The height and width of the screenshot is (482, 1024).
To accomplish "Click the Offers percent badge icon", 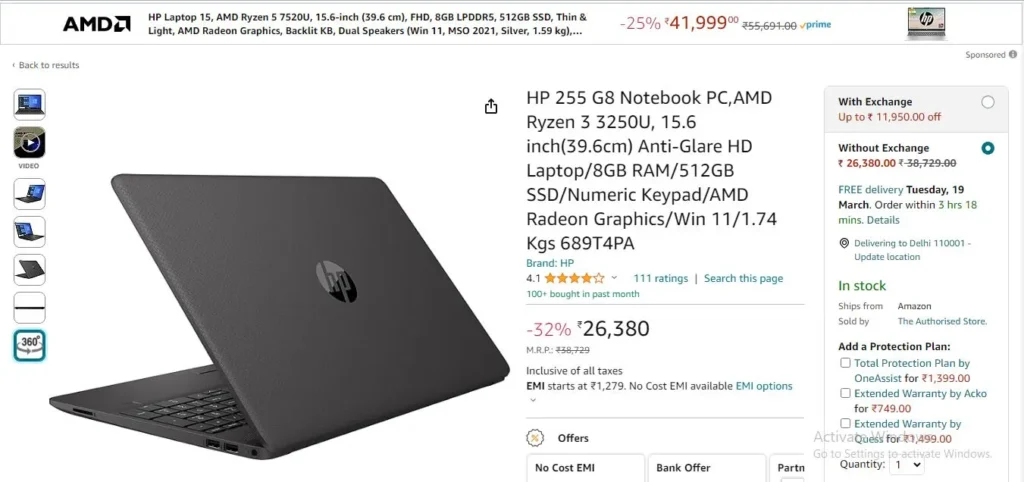I will 535,438.
